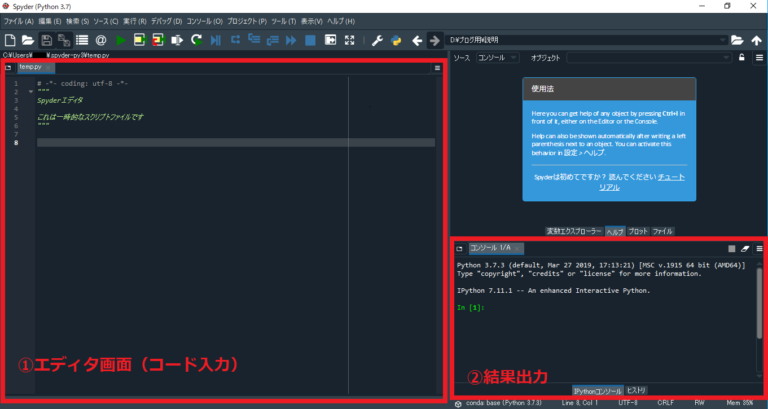This screenshot has height=409, width=768.
Task: Expand the working directory path dropdown
Action: [721, 40]
